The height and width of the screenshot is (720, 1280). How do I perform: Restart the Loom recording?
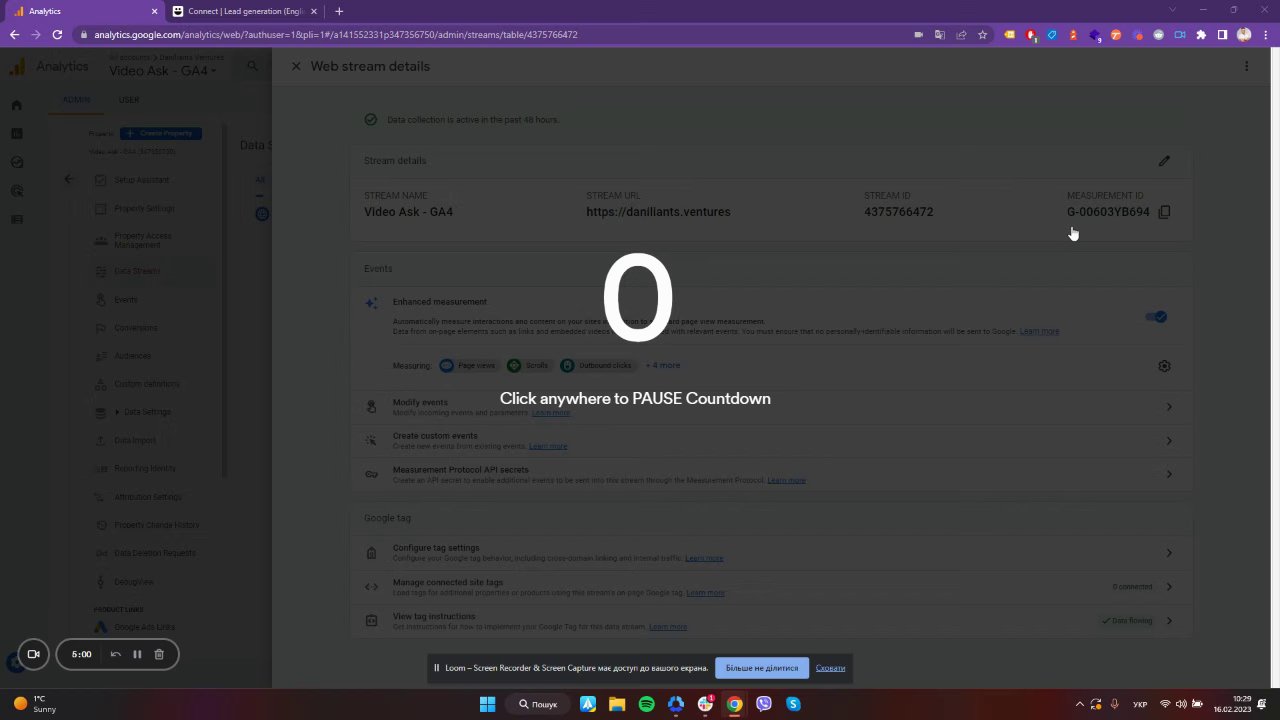(x=115, y=654)
